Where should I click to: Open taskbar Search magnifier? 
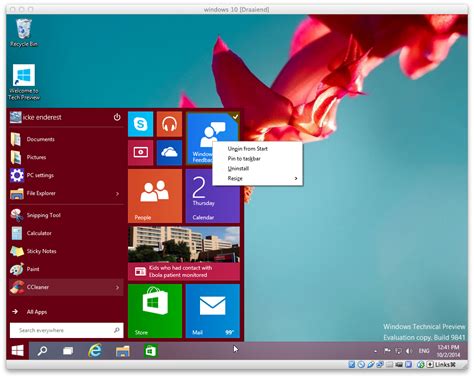point(42,351)
